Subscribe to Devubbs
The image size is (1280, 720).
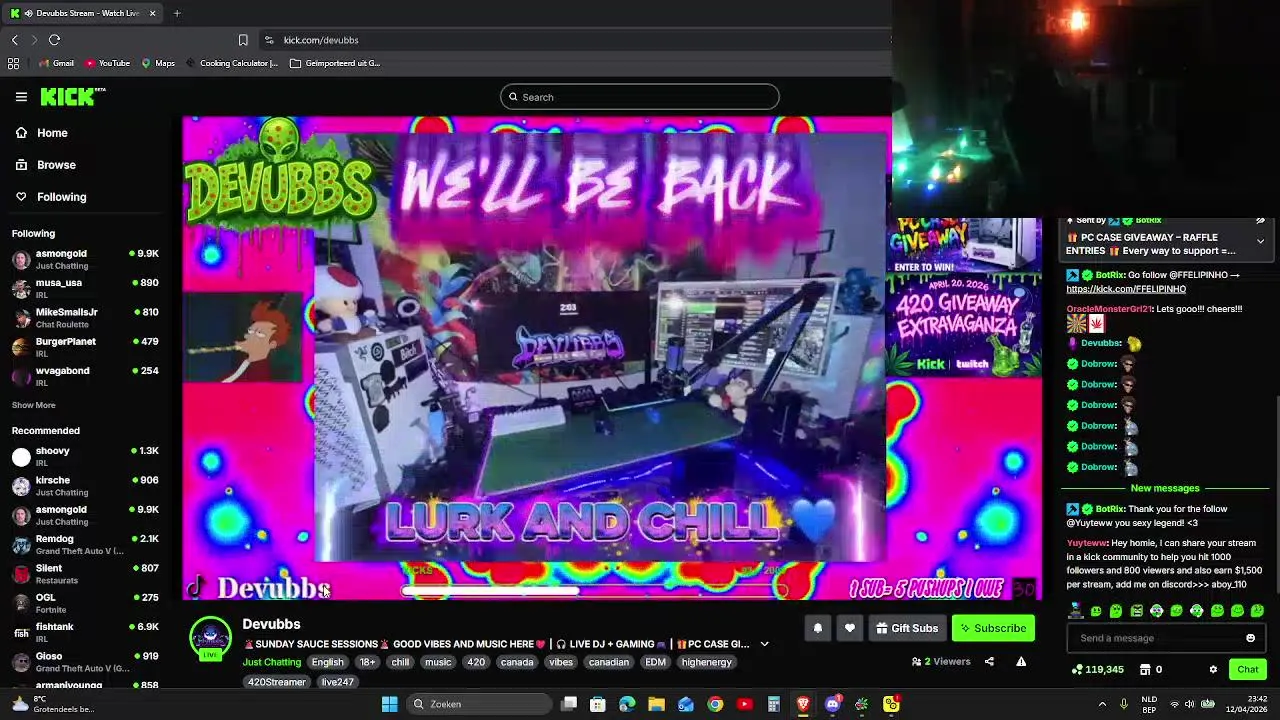coord(993,628)
